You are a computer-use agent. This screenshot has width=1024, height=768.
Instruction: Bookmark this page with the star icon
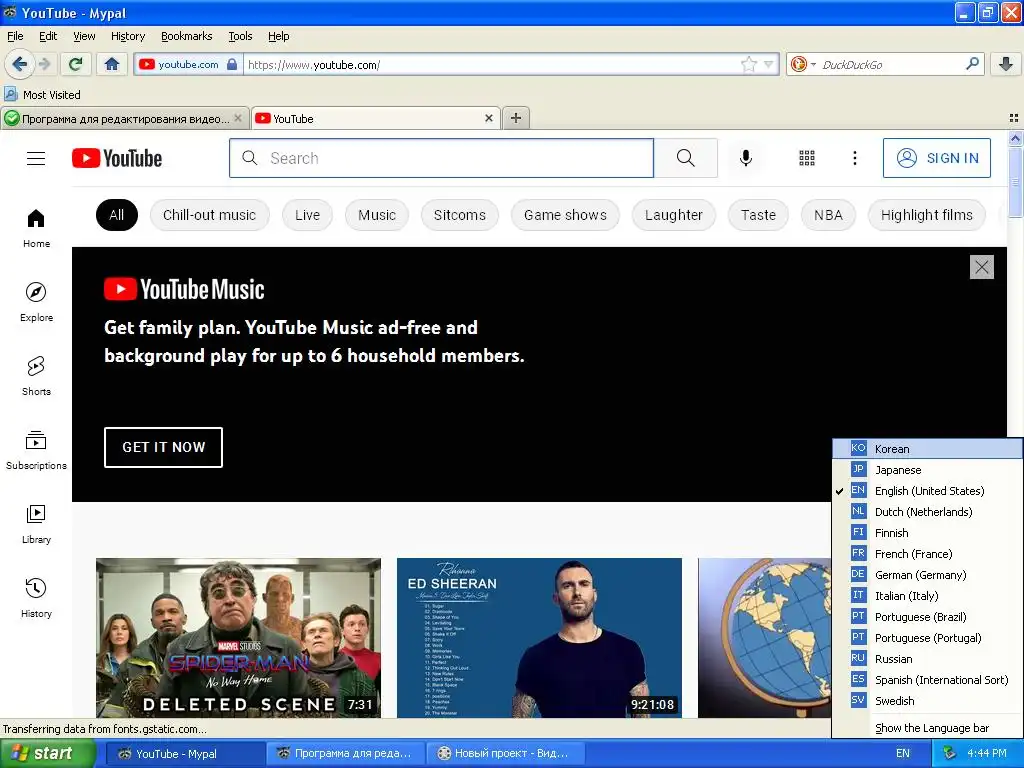coord(748,64)
